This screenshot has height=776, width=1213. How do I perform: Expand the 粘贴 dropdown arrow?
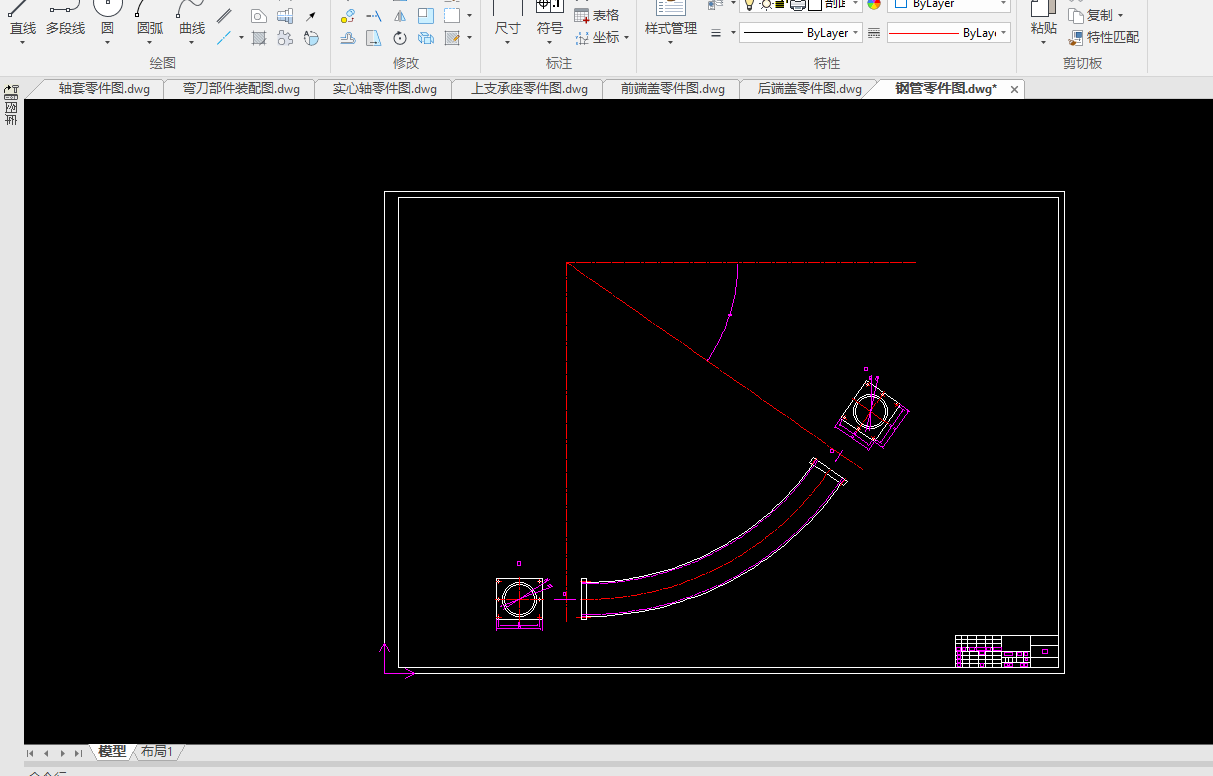[x=1044, y=43]
